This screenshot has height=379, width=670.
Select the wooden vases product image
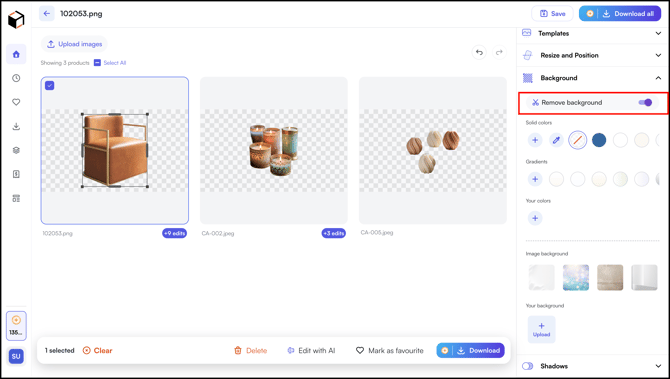pyautogui.click(x=433, y=150)
